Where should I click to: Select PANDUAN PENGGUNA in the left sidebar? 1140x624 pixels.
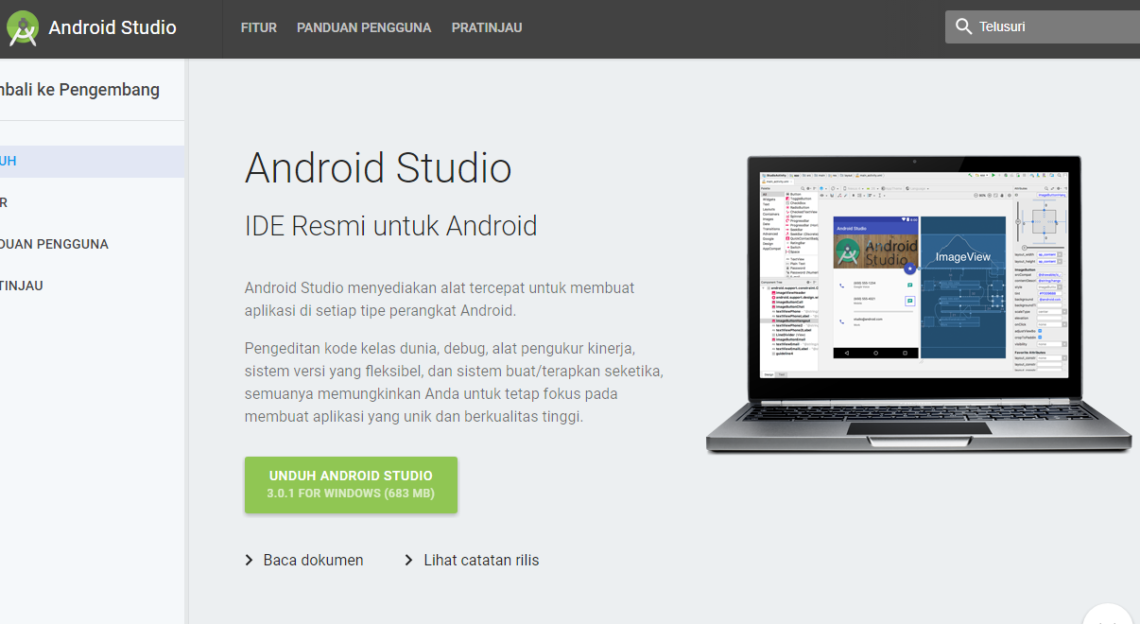click(54, 244)
